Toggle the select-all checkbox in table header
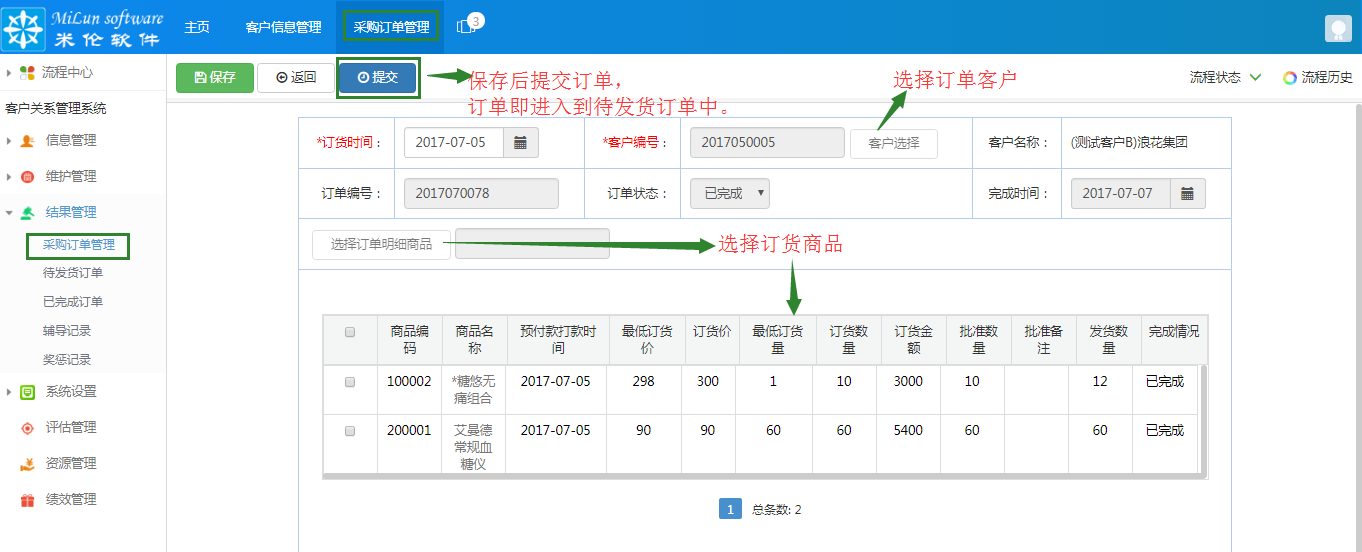This screenshot has height=552, width=1362. point(350,332)
